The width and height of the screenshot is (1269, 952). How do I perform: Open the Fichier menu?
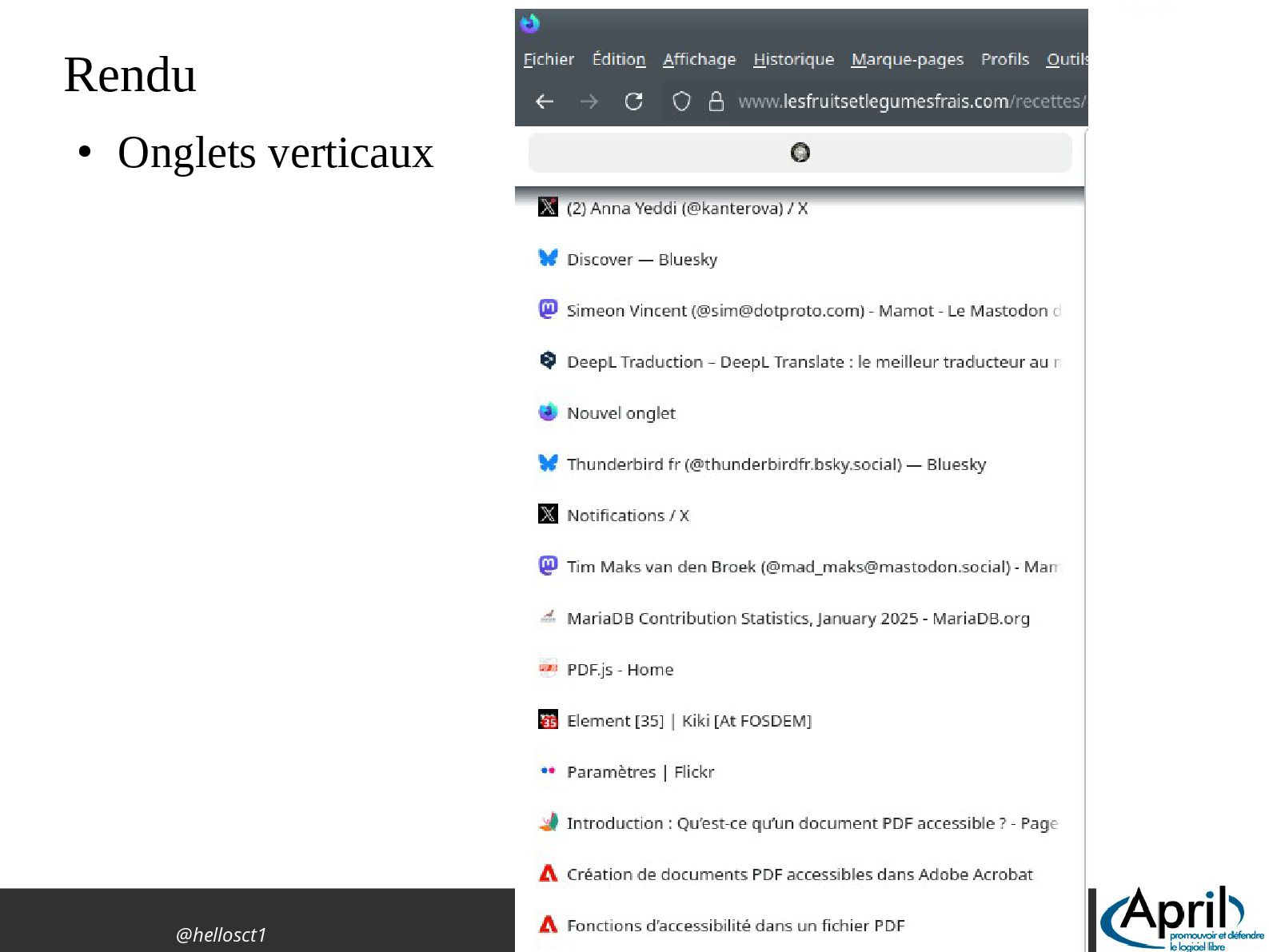coord(549,59)
